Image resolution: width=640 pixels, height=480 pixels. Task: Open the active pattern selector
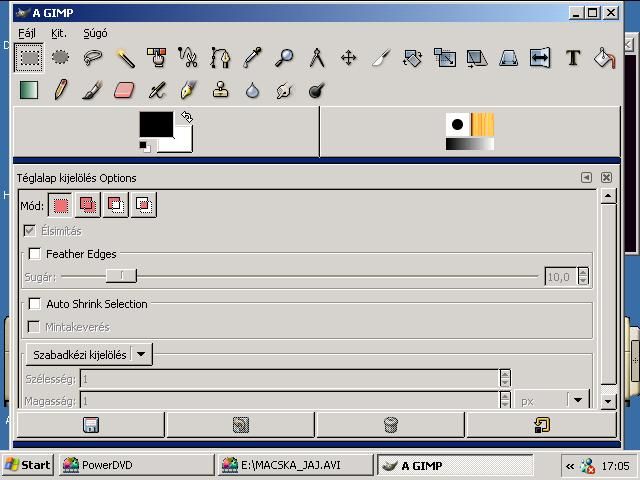482,124
